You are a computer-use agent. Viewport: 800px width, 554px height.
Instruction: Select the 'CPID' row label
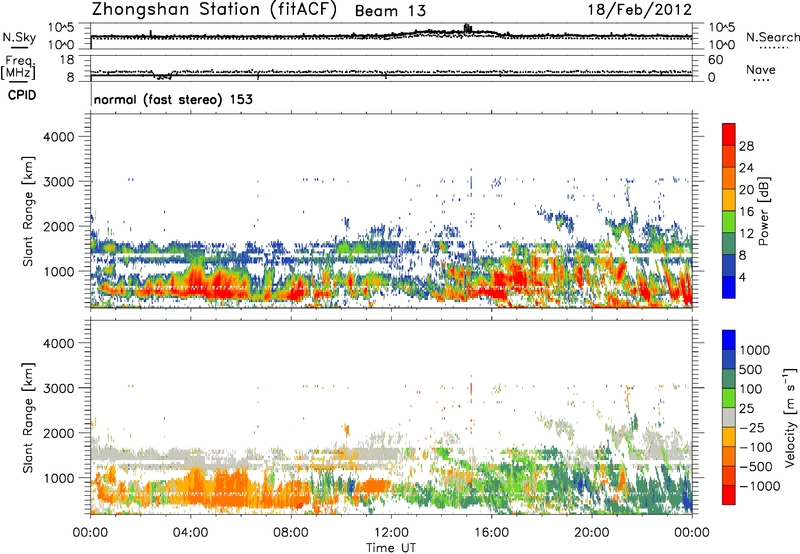[x=22, y=95]
